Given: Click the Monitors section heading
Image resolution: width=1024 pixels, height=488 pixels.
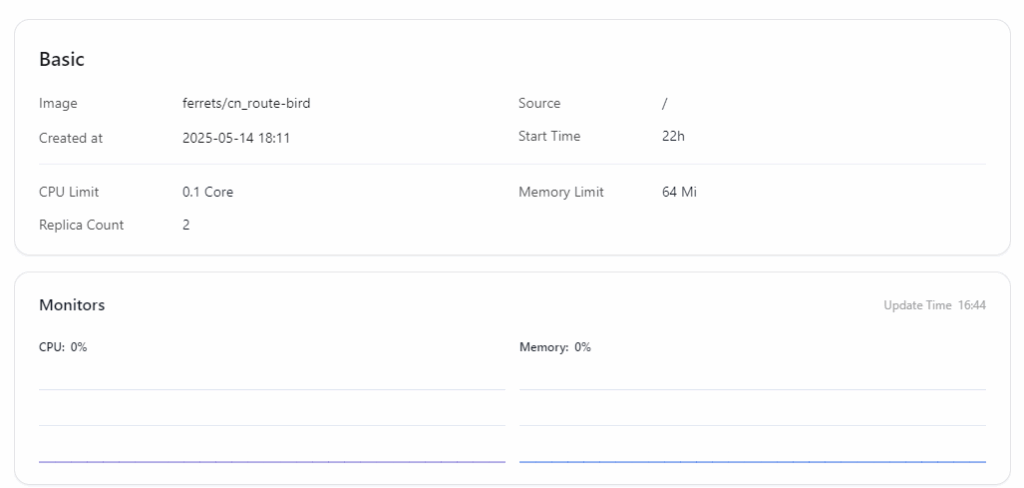Looking at the screenshot, I should click(x=72, y=305).
